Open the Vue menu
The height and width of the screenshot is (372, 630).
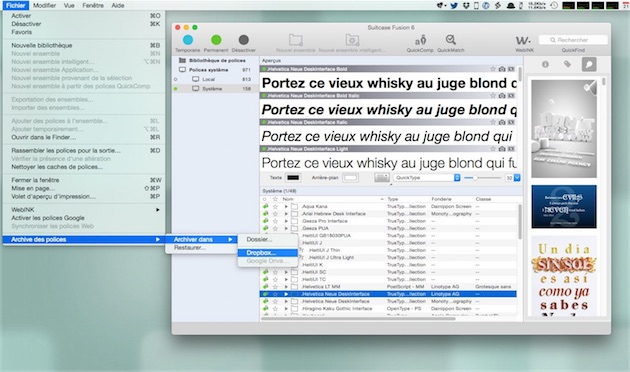click(x=69, y=5)
